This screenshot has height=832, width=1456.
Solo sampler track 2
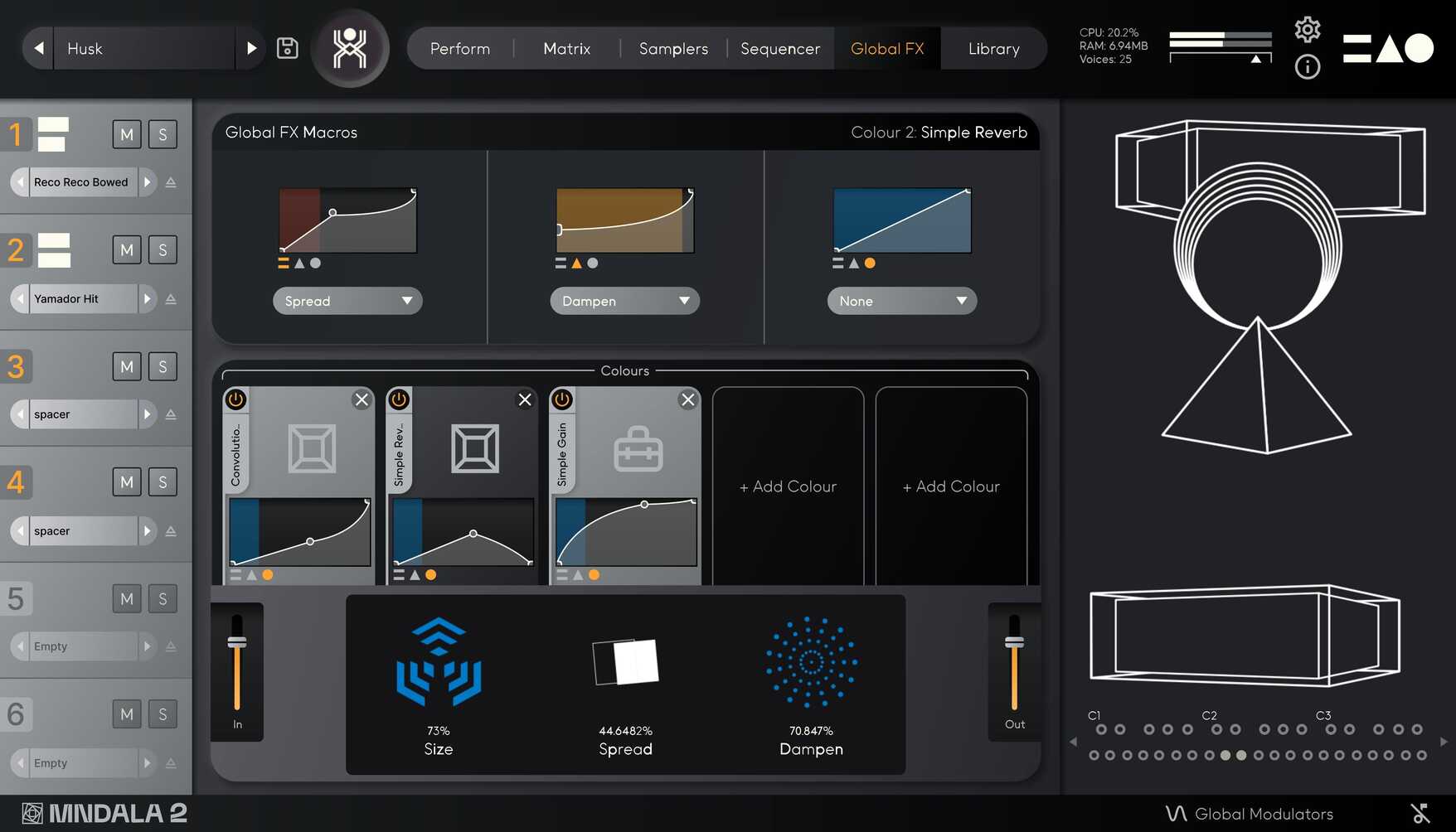[x=163, y=249]
